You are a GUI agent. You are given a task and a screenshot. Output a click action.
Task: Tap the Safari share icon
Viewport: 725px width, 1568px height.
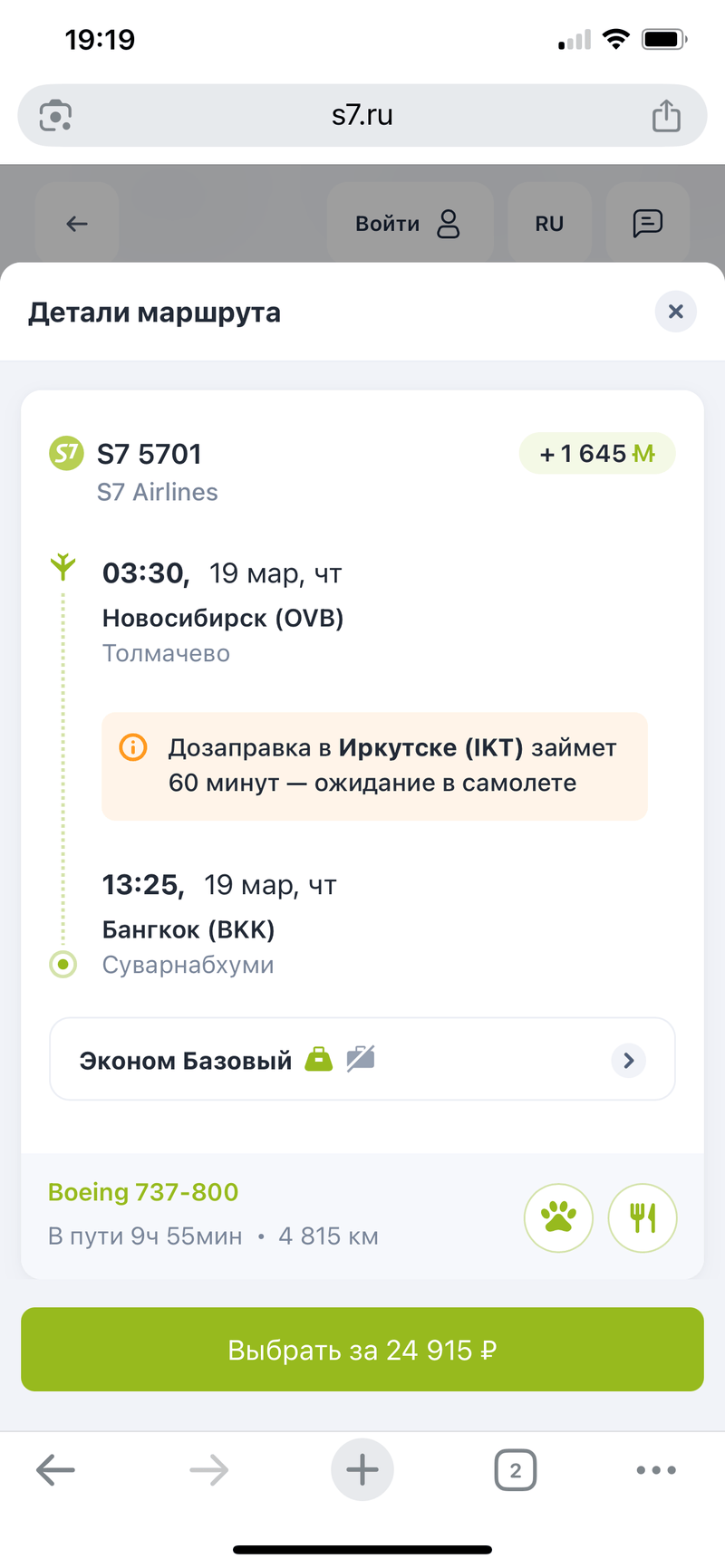[x=666, y=116]
